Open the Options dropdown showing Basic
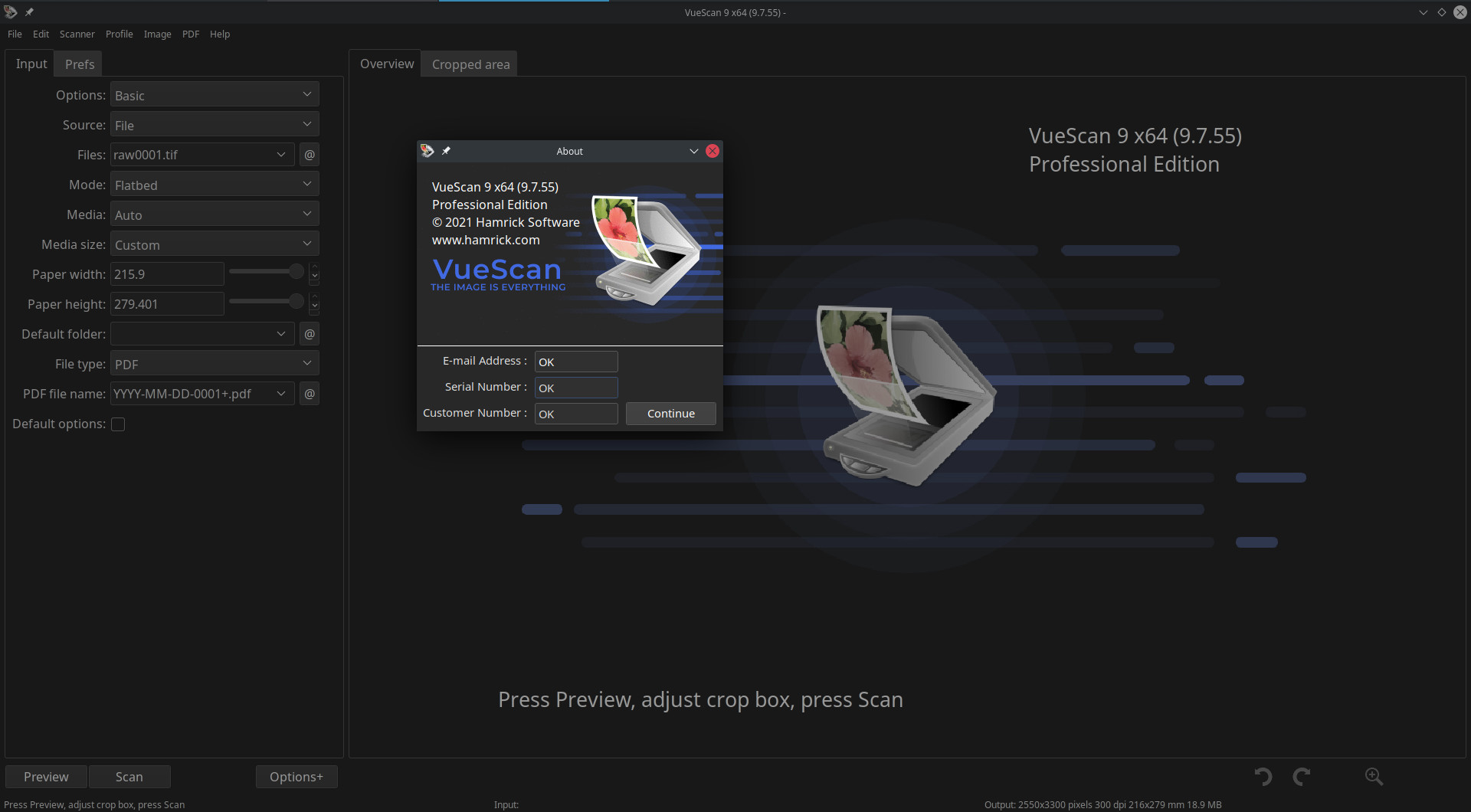Viewport: 1471px width, 812px height. tap(215, 95)
